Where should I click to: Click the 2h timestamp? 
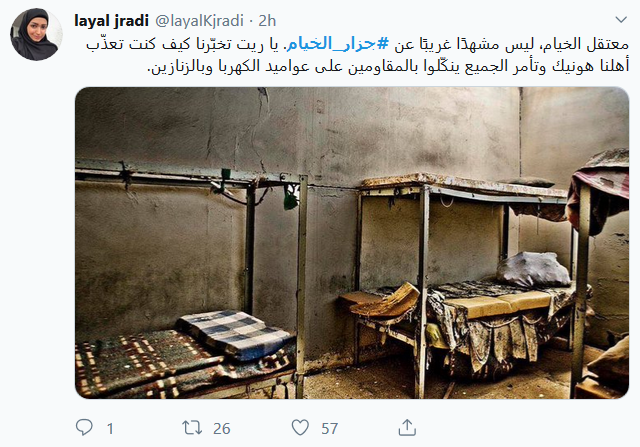coord(267,20)
